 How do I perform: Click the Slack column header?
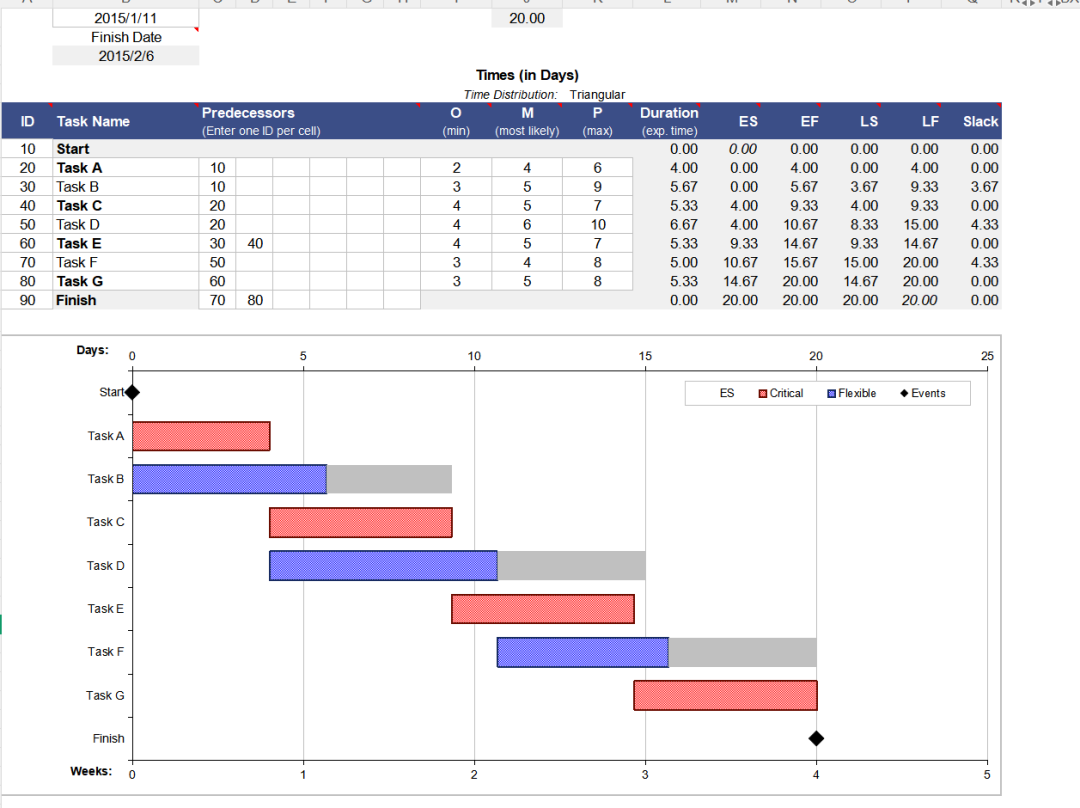[980, 121]
